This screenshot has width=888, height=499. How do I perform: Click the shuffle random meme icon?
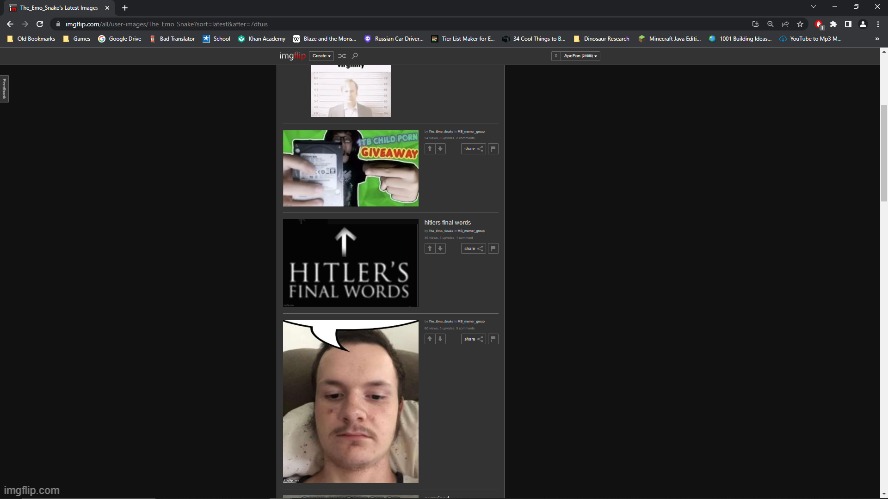[x=342, y=56]
